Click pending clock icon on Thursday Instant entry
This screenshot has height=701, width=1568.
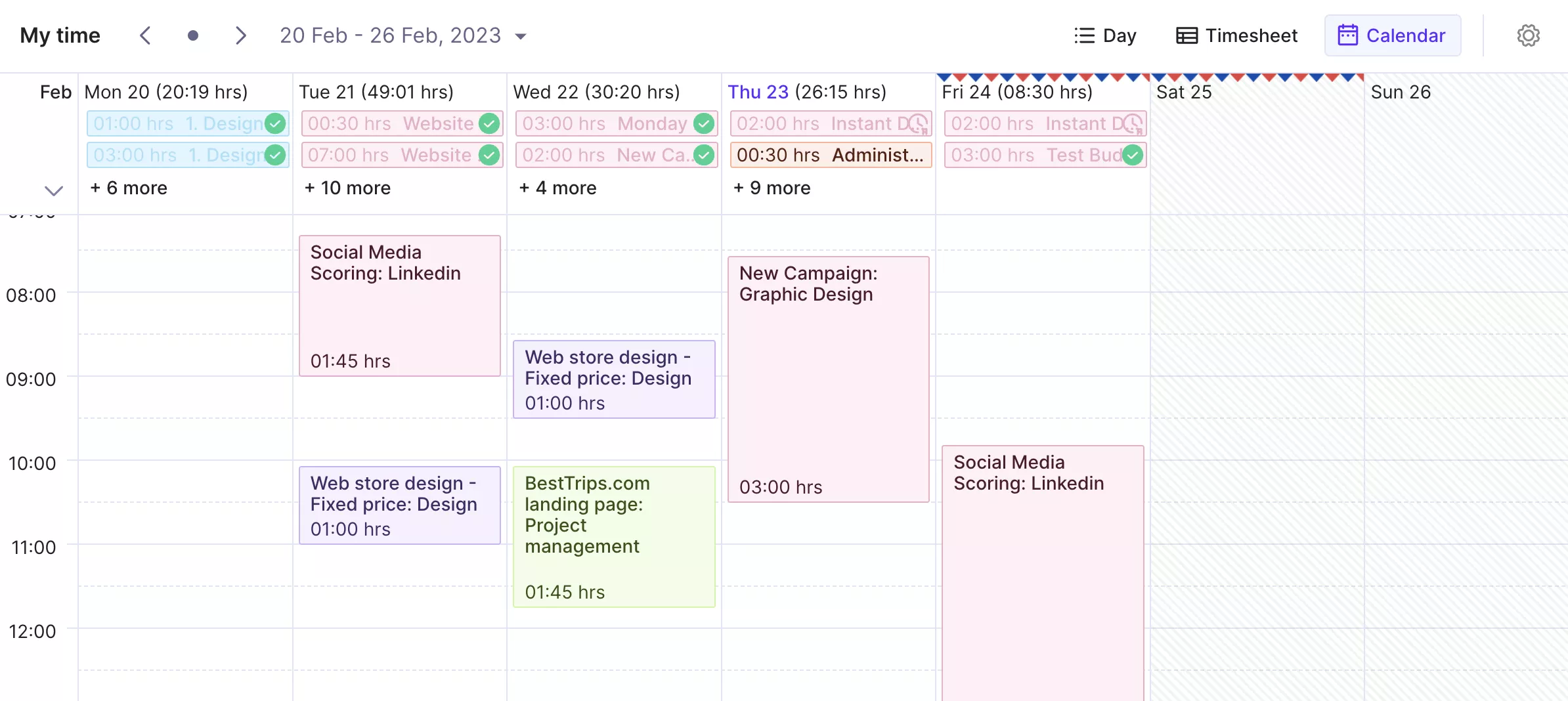tap(918, 123)
